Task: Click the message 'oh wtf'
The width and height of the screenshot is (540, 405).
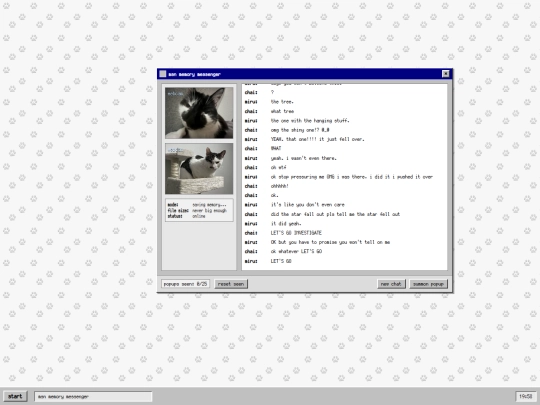Action: pyautogui.click(x=278, y=167)
